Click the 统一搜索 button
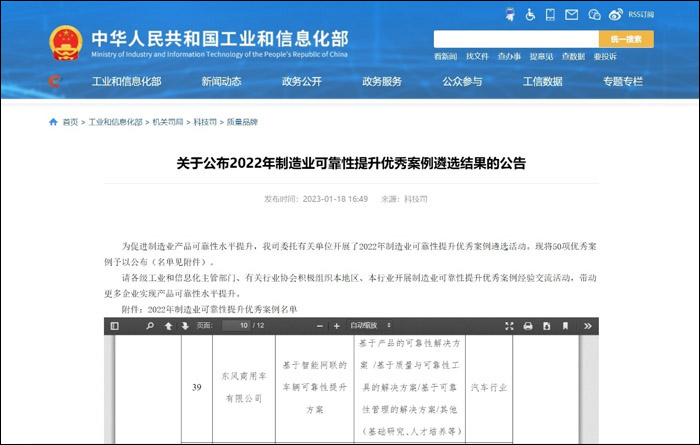700x445 pixels. coord(626,39)
